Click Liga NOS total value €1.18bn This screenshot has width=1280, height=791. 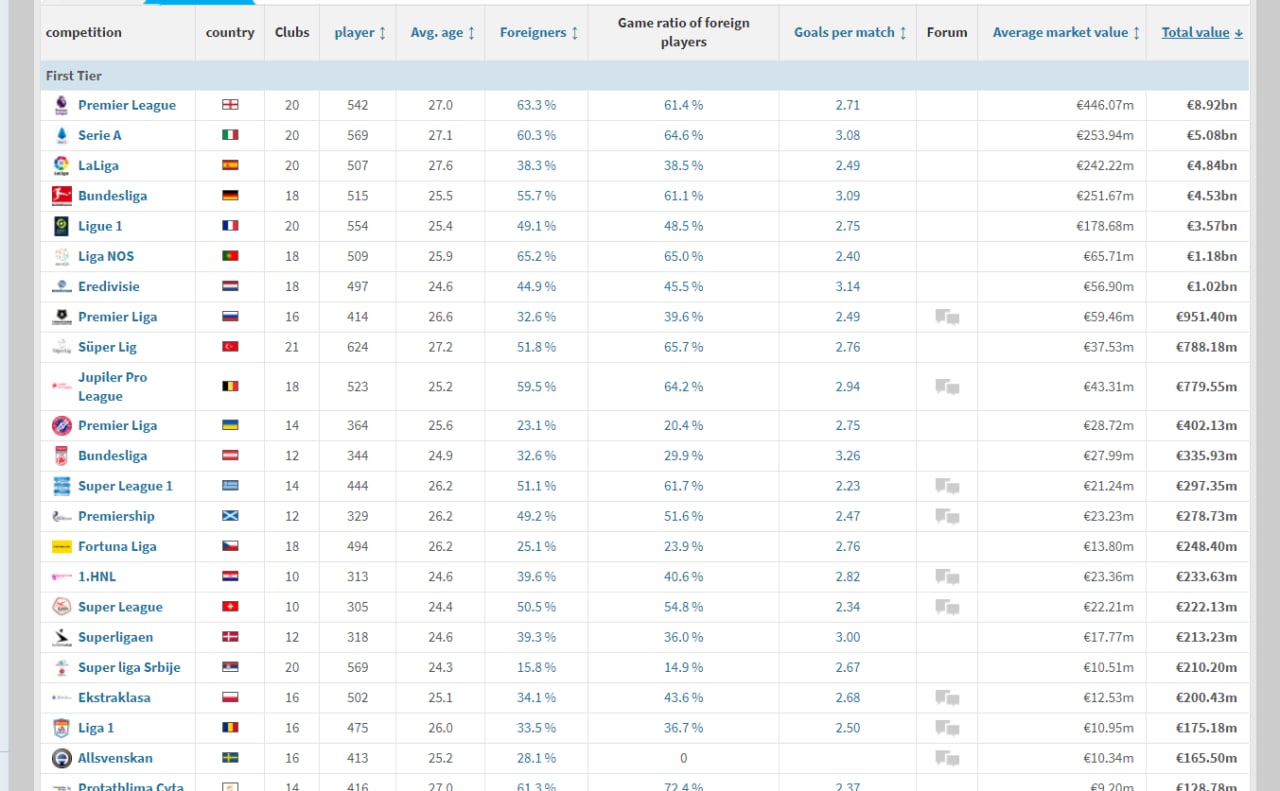pos(1211,256)
